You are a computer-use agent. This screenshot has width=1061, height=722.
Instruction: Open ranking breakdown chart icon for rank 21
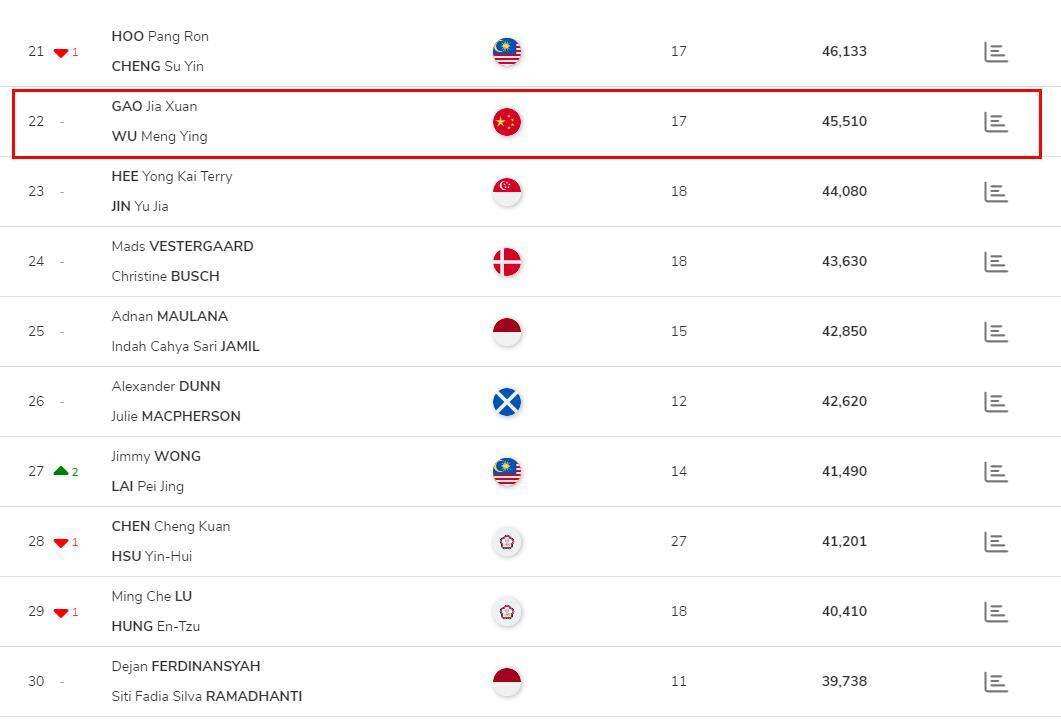click(995, 52)
